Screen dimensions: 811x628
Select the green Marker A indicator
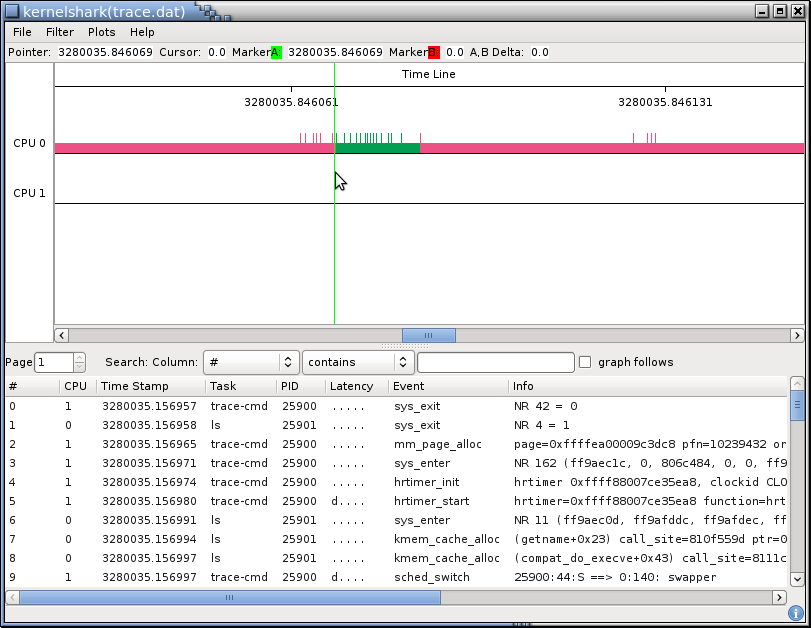(276, 52)
